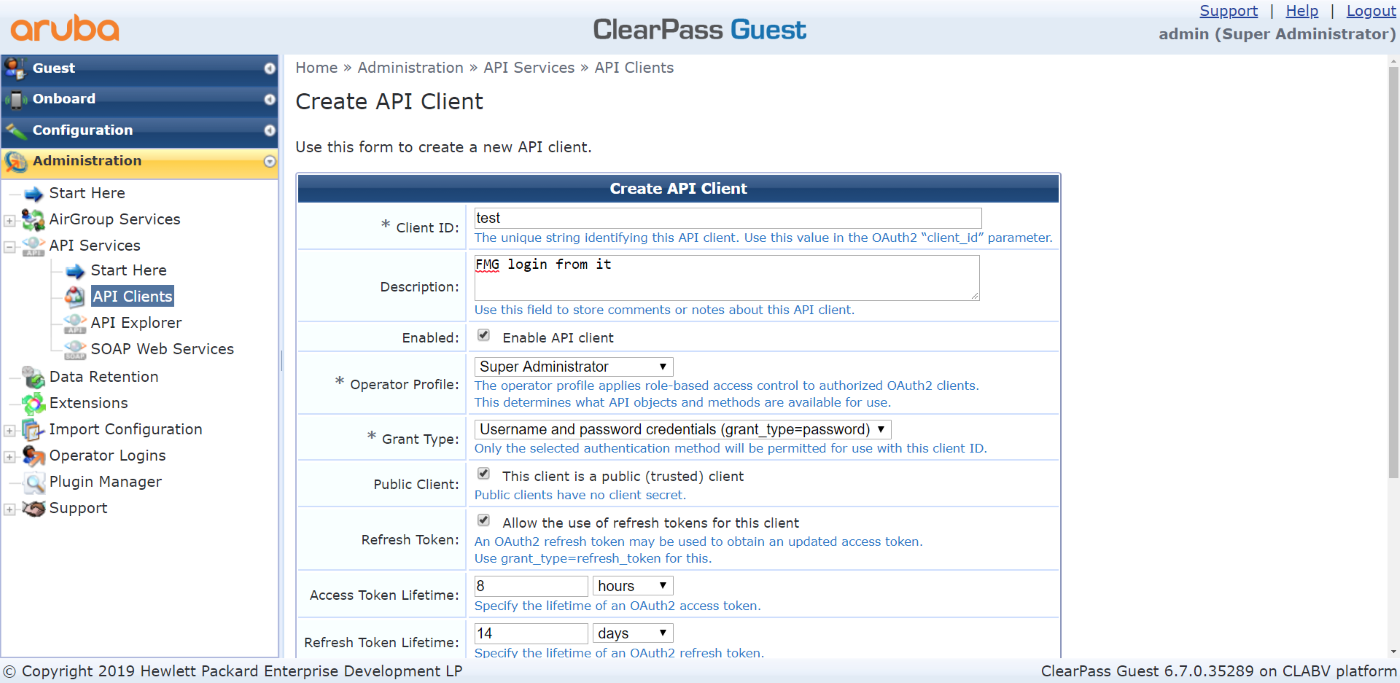Open the Administration menu section
Image resolution: width=1400 pixels, height=683 pixels.
click(140, 161)
